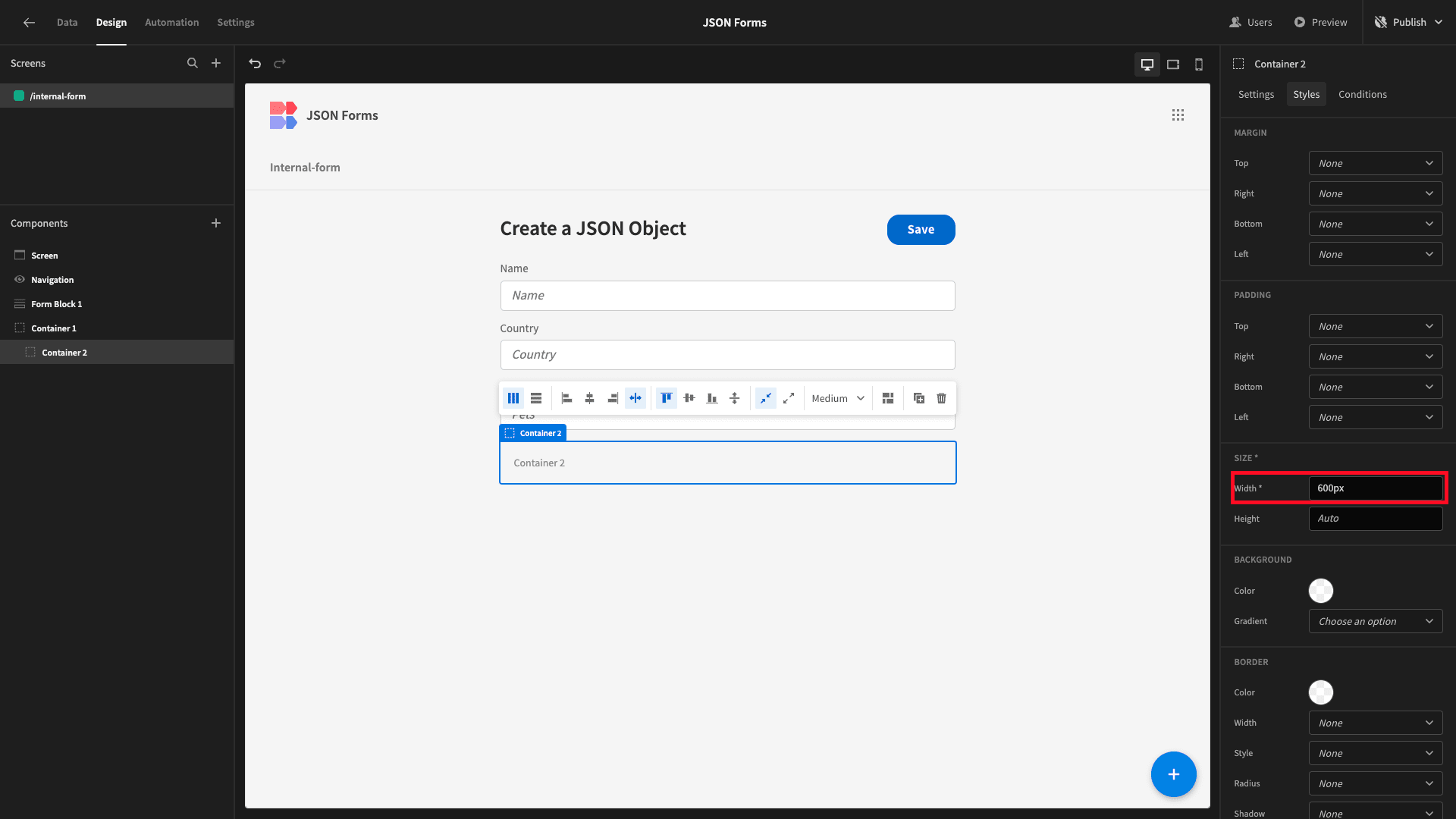Screen dimensions: 1456x819
Task: Switch to tablet preview mode
Action: 1173,64
